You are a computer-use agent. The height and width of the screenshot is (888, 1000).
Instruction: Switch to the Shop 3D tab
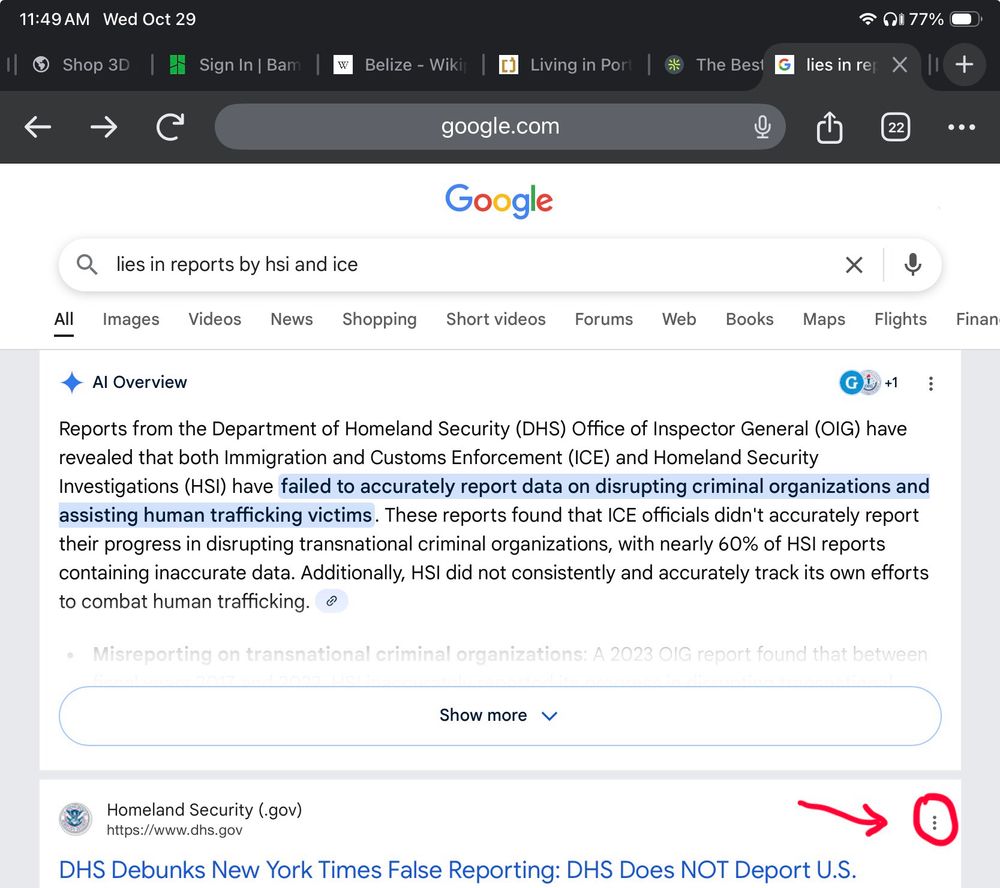(x=82, y=64)
